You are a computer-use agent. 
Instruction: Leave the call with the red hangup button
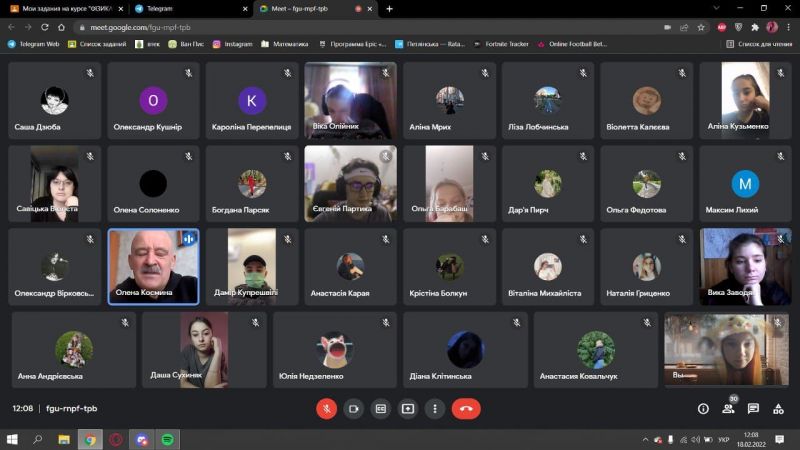tap(466, 409)
